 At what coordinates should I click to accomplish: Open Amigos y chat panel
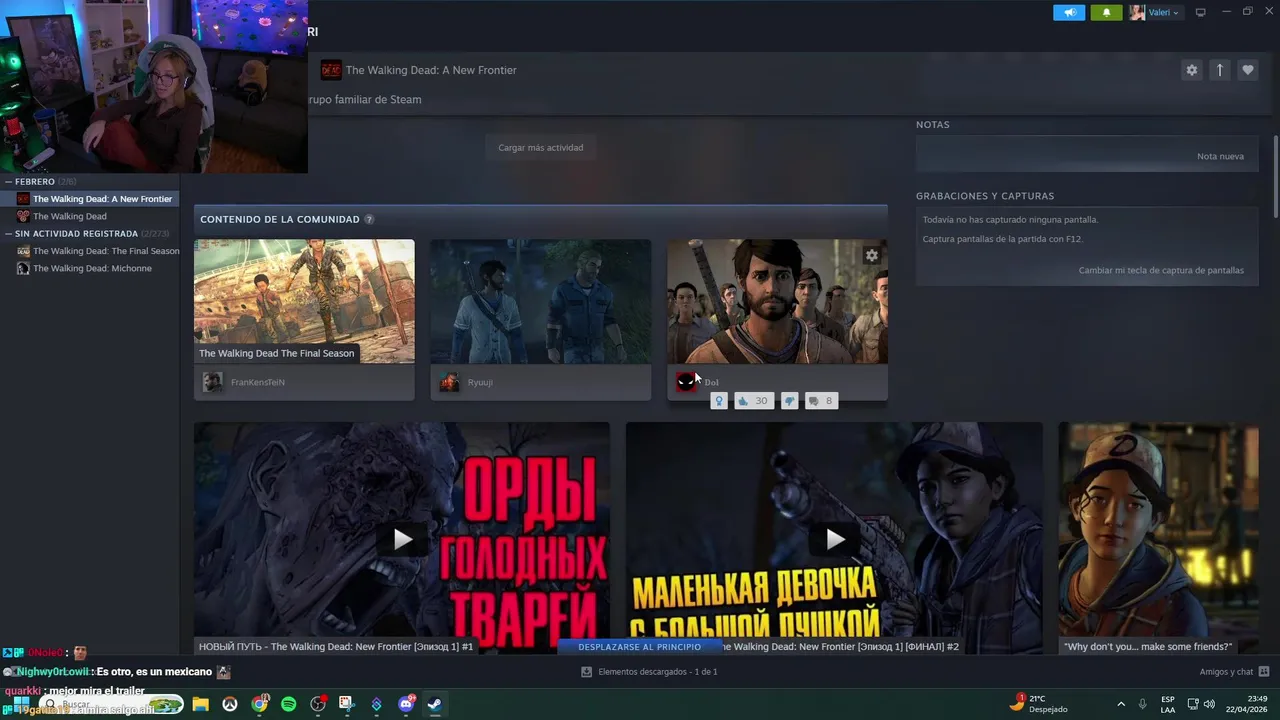point(1234,672)
